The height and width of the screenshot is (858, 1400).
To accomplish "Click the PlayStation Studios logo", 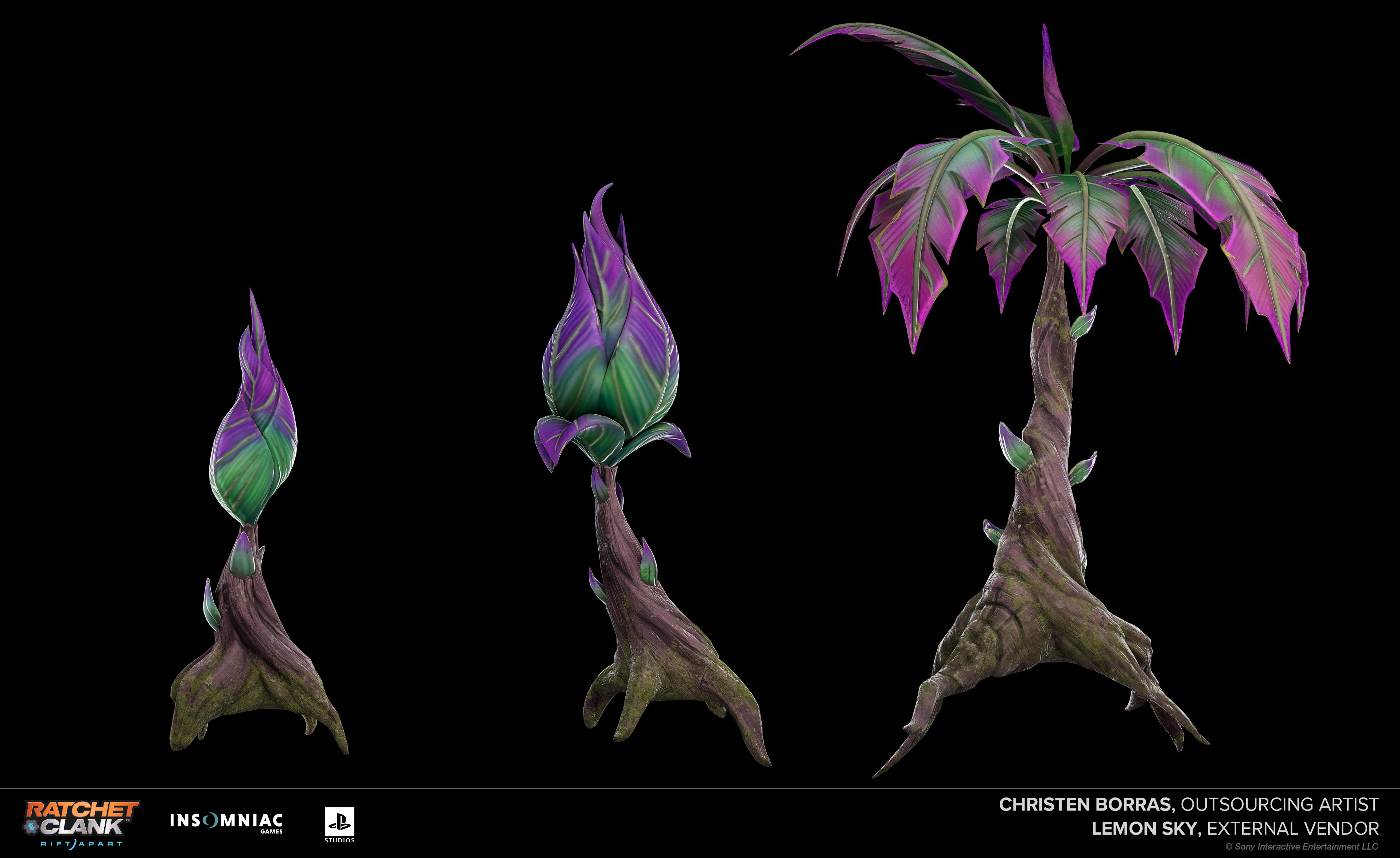I will pyautogui.click(x=340, y=825).
